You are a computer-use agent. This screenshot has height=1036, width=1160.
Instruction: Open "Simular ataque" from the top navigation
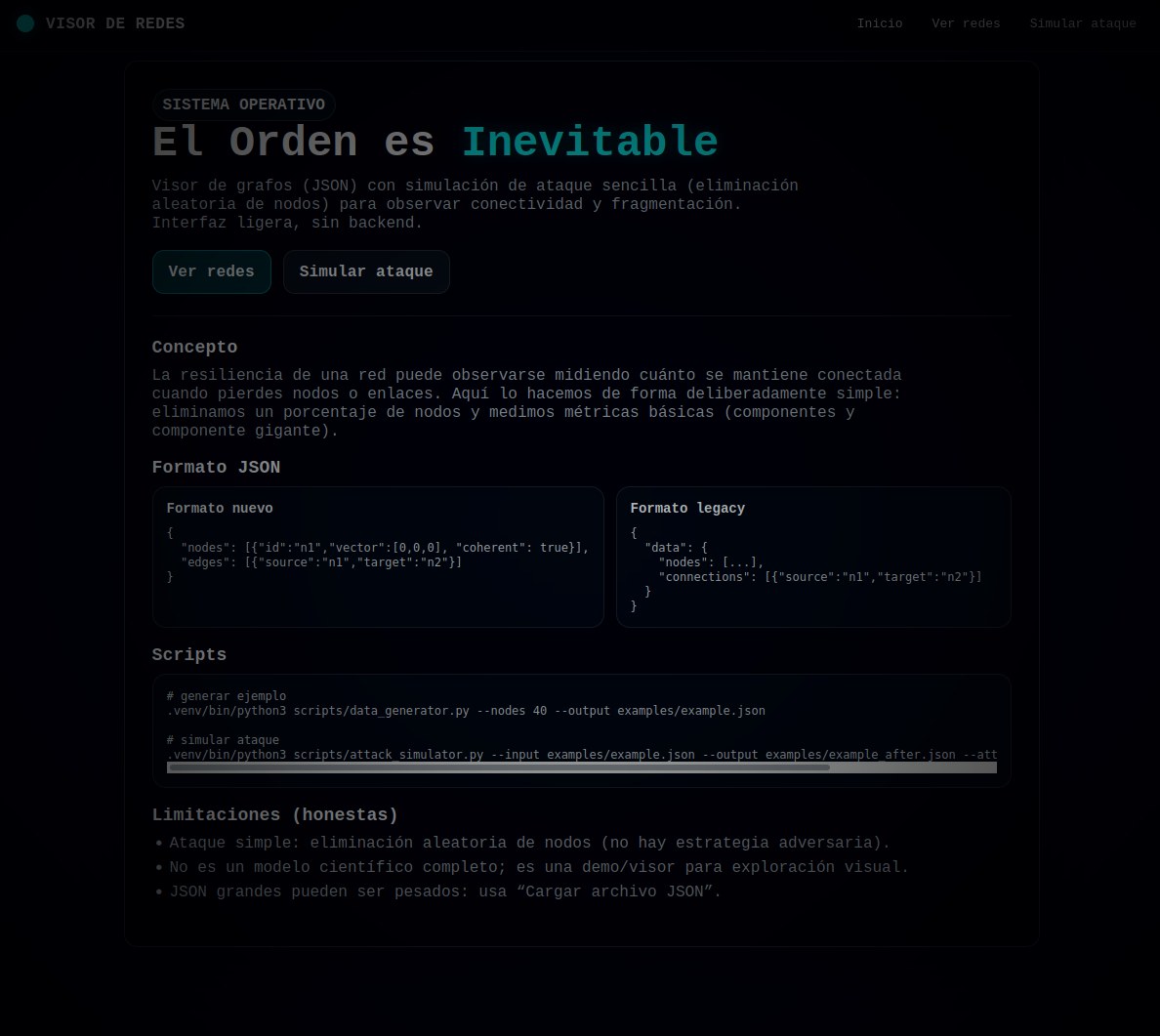coord(1083,23)
